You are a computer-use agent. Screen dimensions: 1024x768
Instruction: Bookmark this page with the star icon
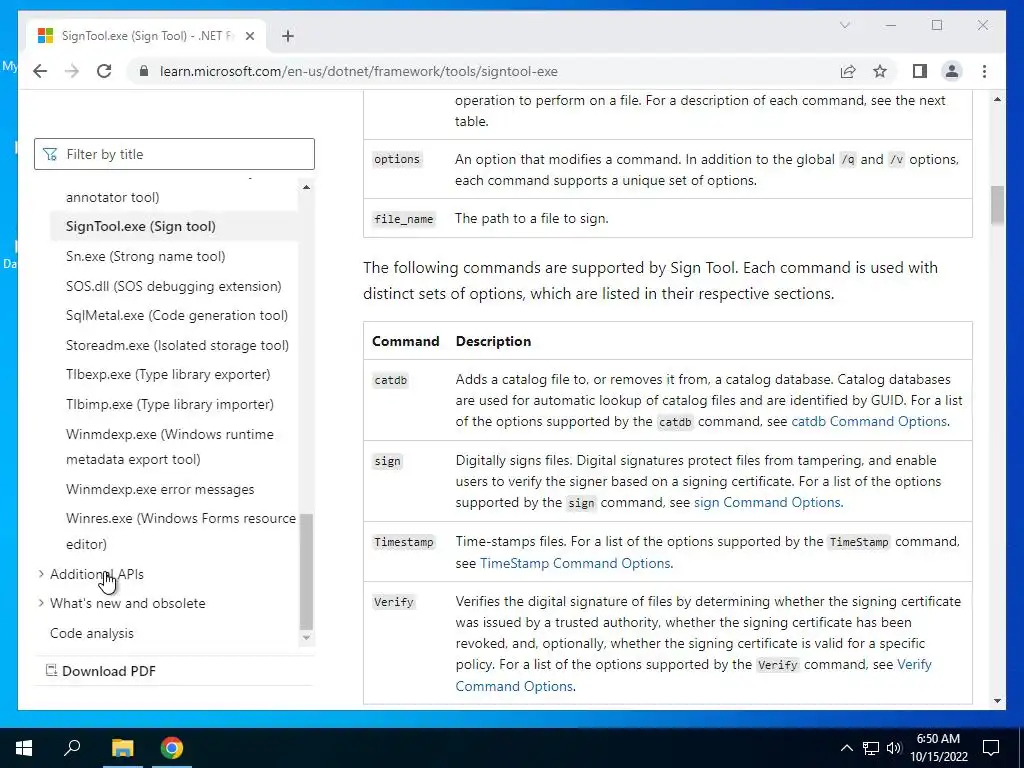point(880,71)
